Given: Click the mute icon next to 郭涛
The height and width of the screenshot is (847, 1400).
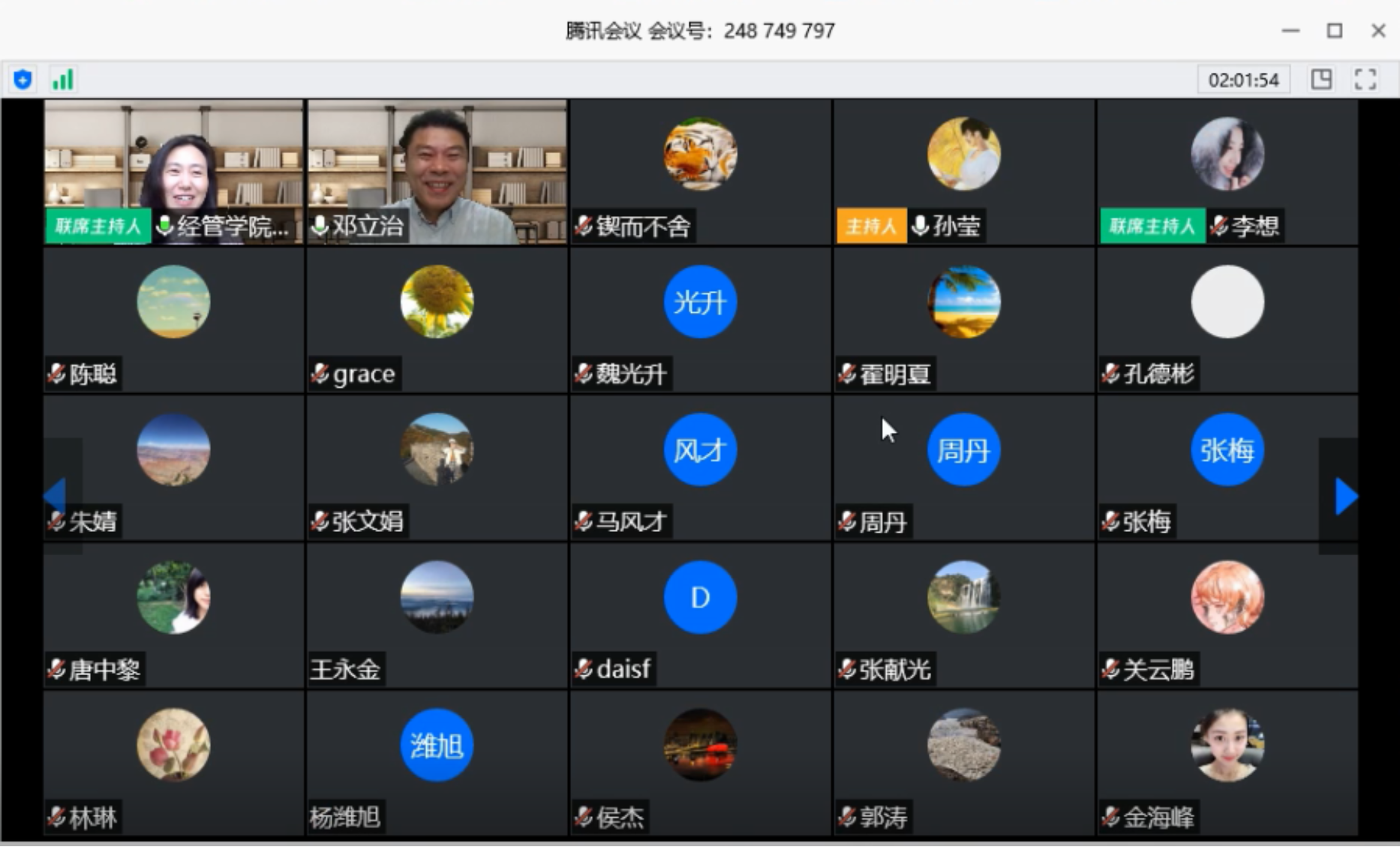Looking at the screenshot, I should [847, 817].
